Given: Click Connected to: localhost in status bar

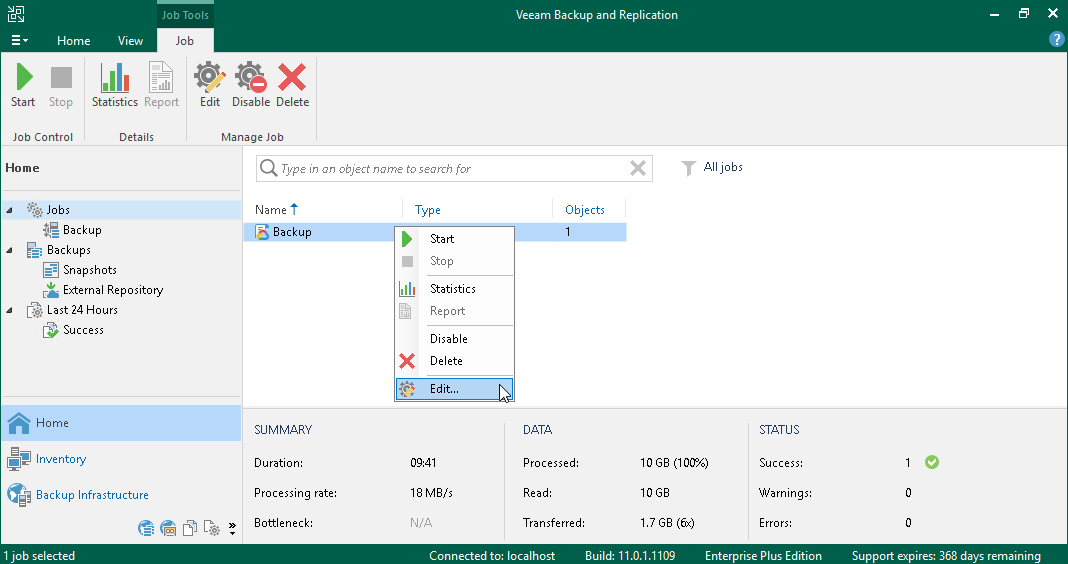Looking at the screenshot, I should point(492,556).
